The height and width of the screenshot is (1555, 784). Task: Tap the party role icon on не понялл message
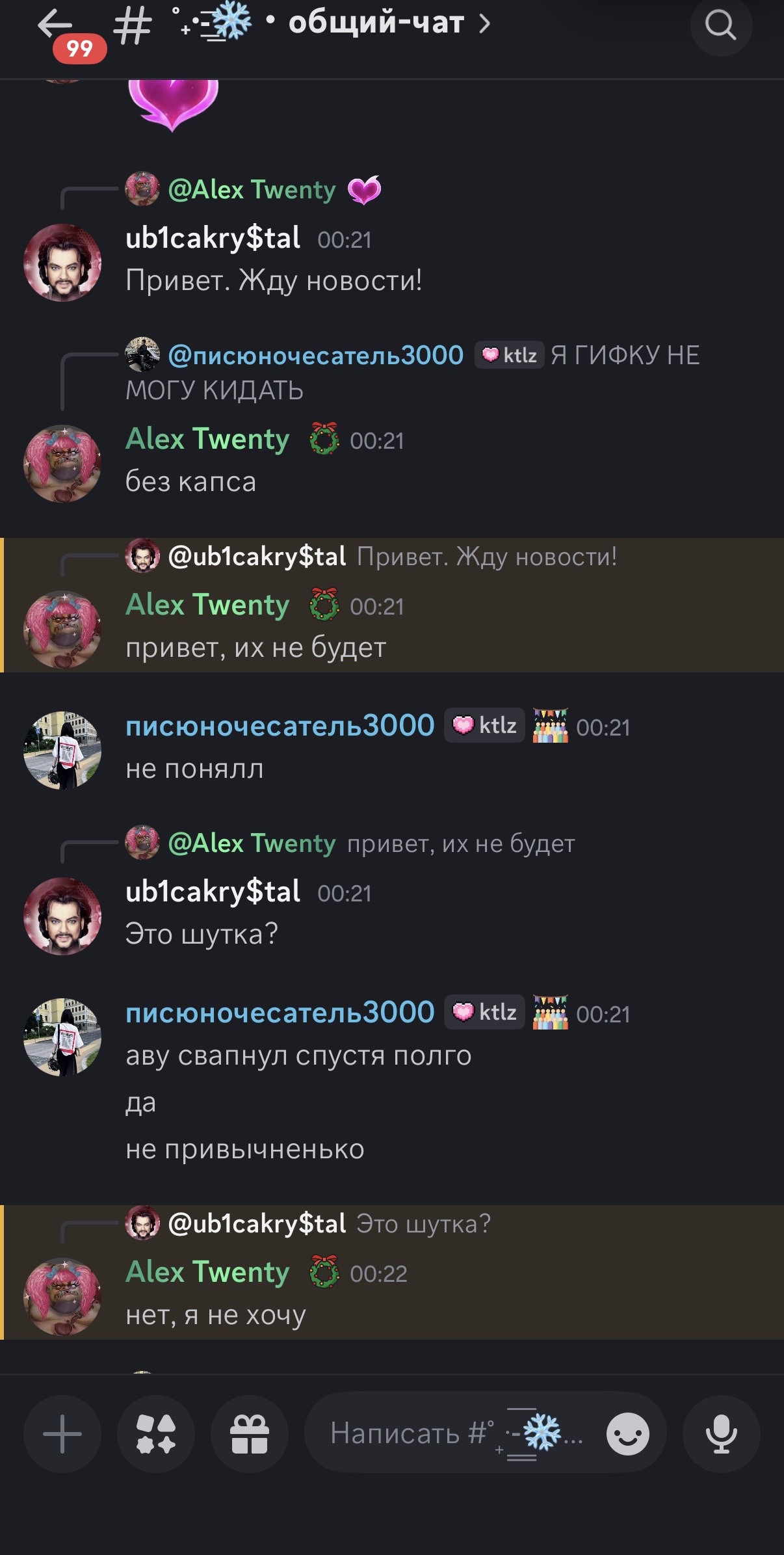pos(550,726)
